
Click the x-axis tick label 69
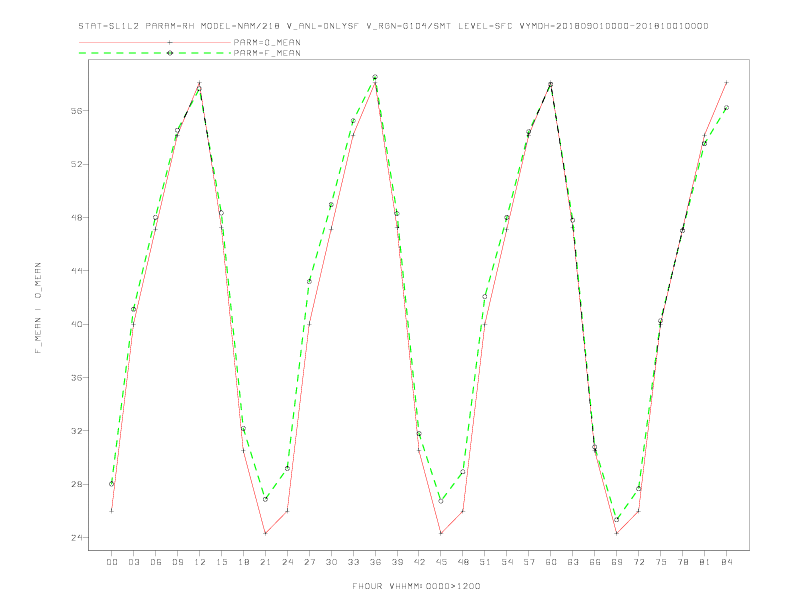tap(617, 562)
